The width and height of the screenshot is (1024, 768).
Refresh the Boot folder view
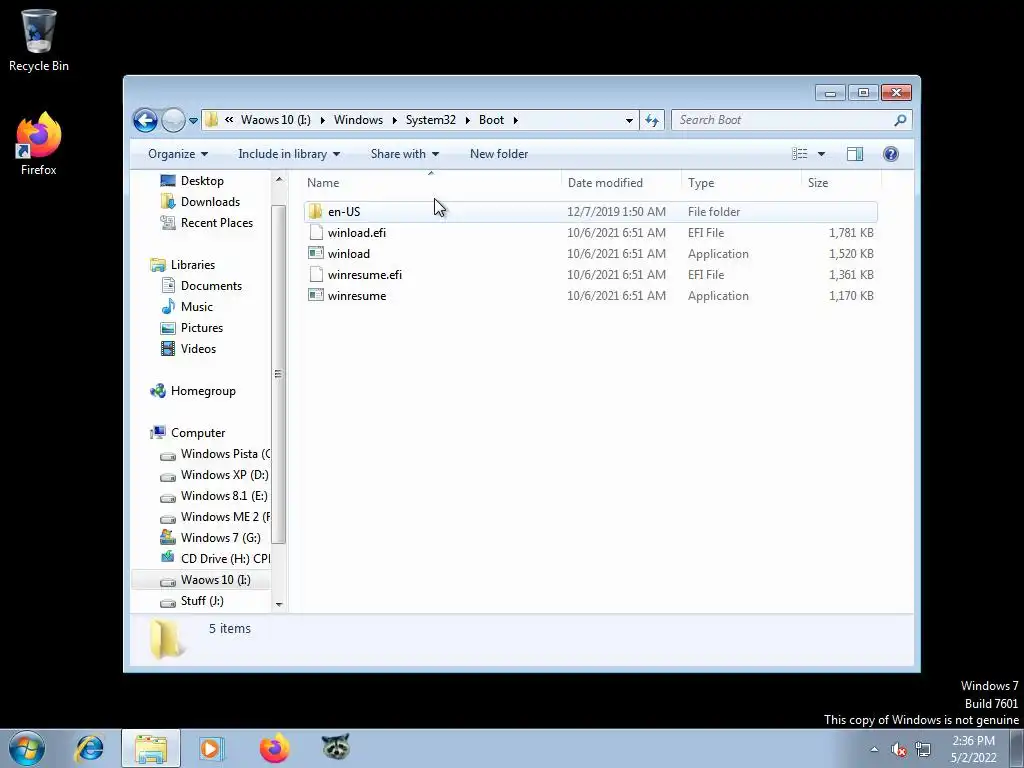pos(652,120)
